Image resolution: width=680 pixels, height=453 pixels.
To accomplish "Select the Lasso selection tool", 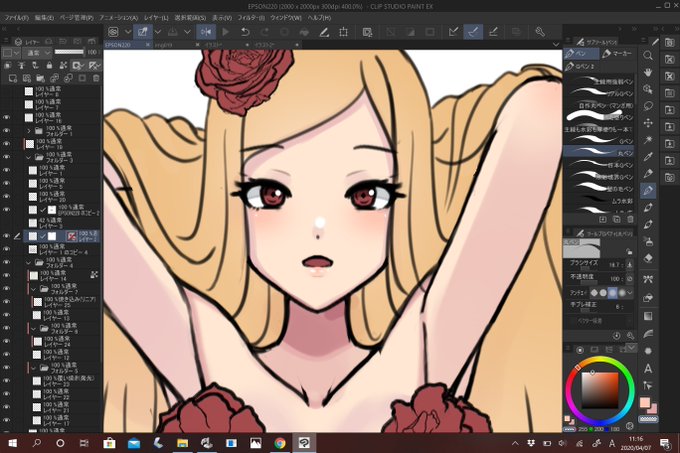I will pos(648,106).
